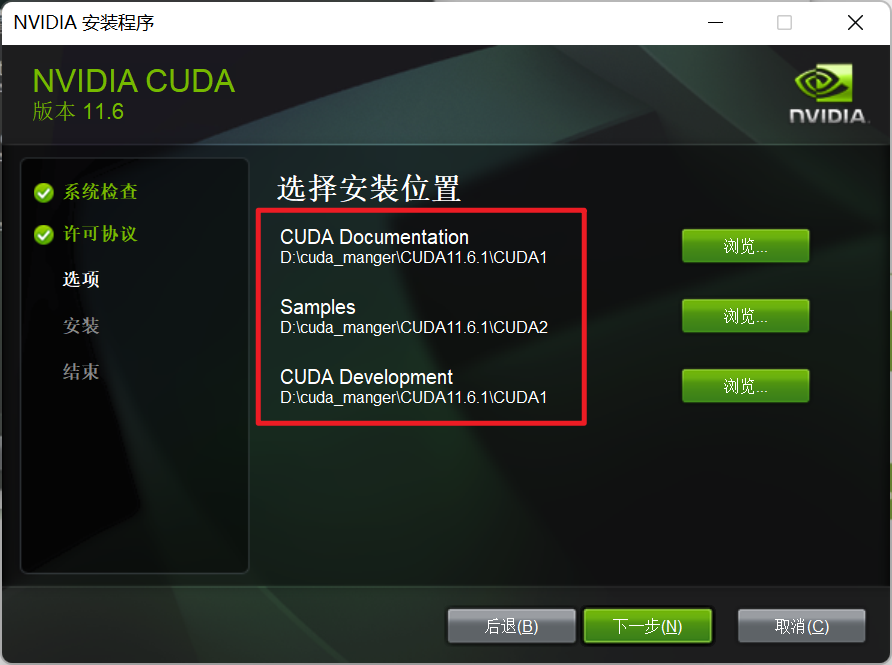Viewport: 892px width, 665px height.
Task: Click the green checkmark beside 许可协议
Action: (x=44, y=234)
